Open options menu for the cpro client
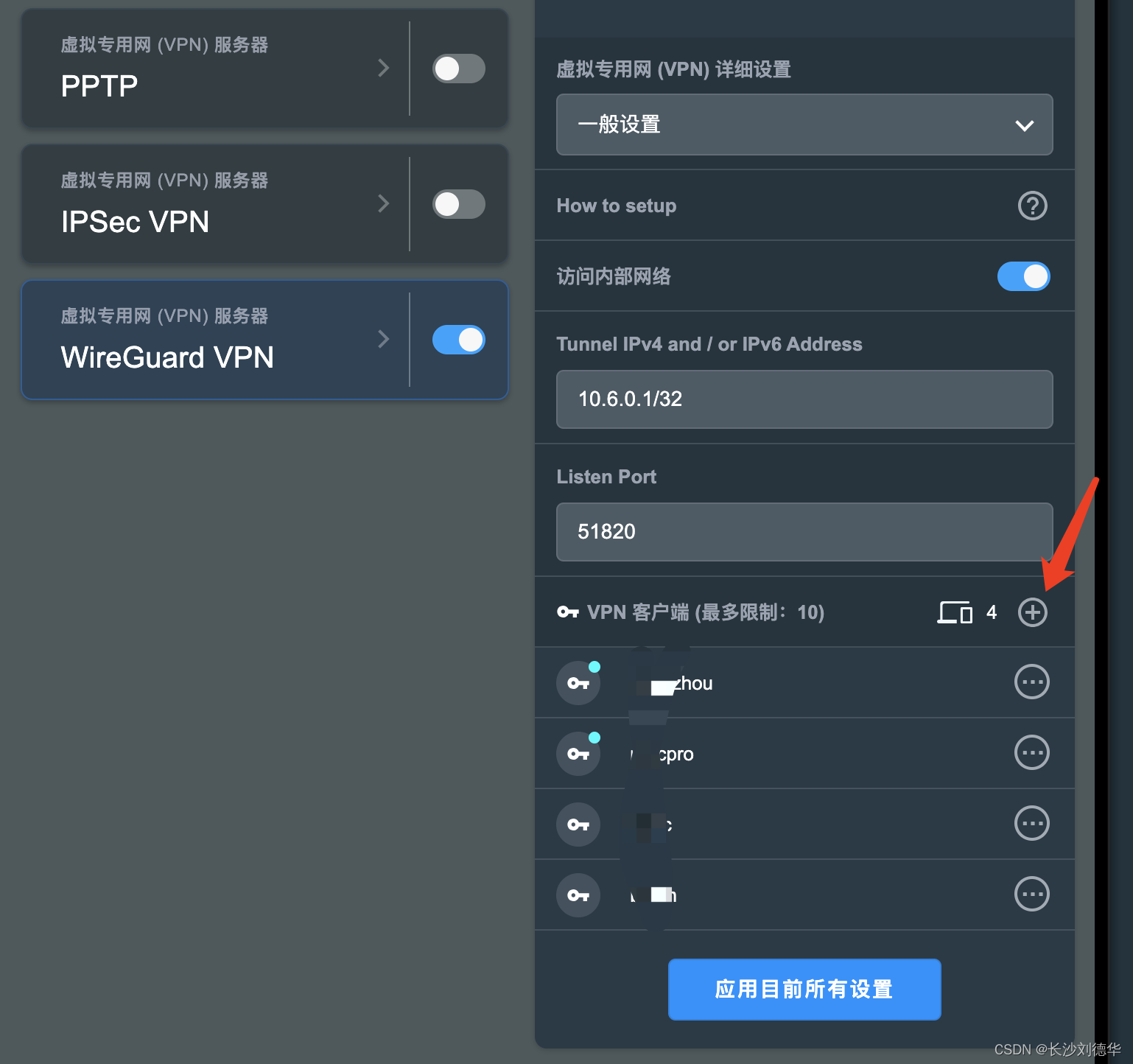Image resolution: width=1133 pixels, height=1064 pixels. [1031, 753]
